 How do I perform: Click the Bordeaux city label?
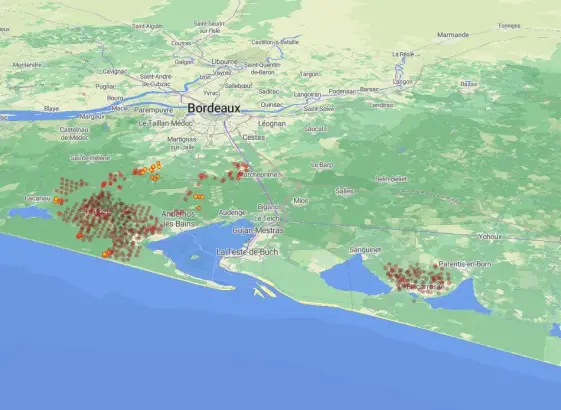click(x=214, y=108)
